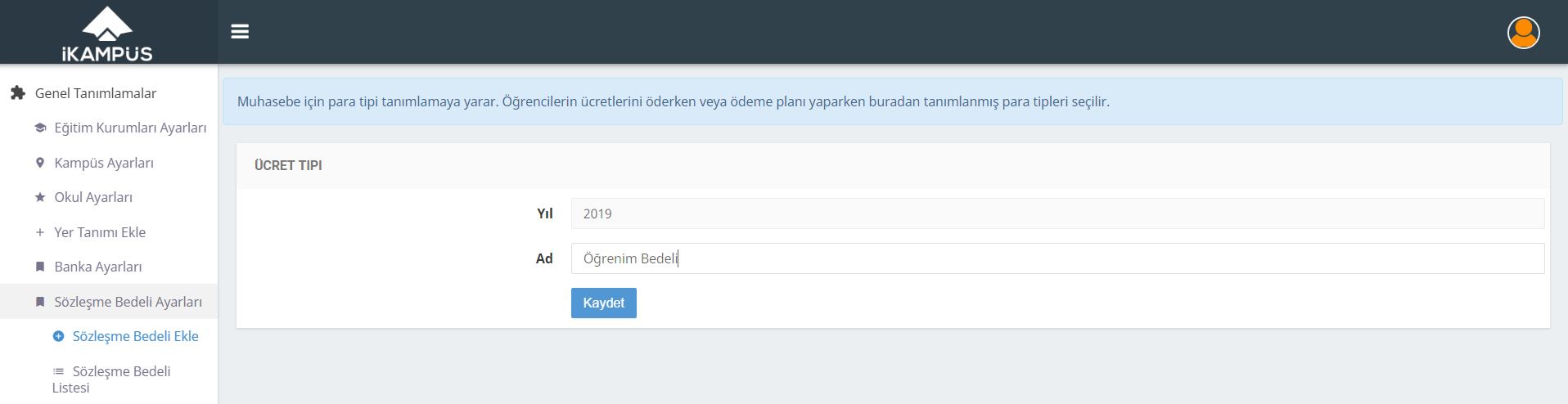Open the orange user profile avatar
Viewport: 1568px width, 404px height.
1523,33
